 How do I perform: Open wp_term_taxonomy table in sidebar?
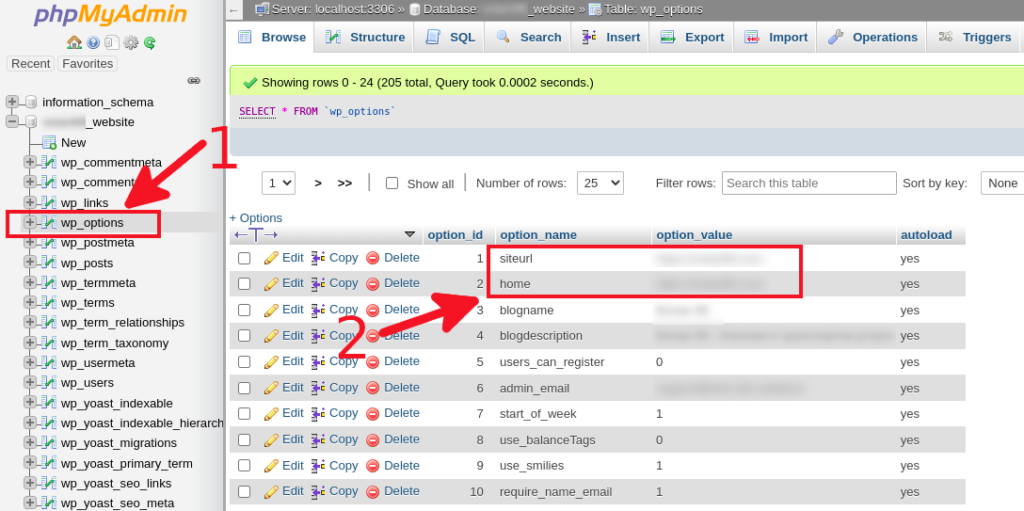115,343
